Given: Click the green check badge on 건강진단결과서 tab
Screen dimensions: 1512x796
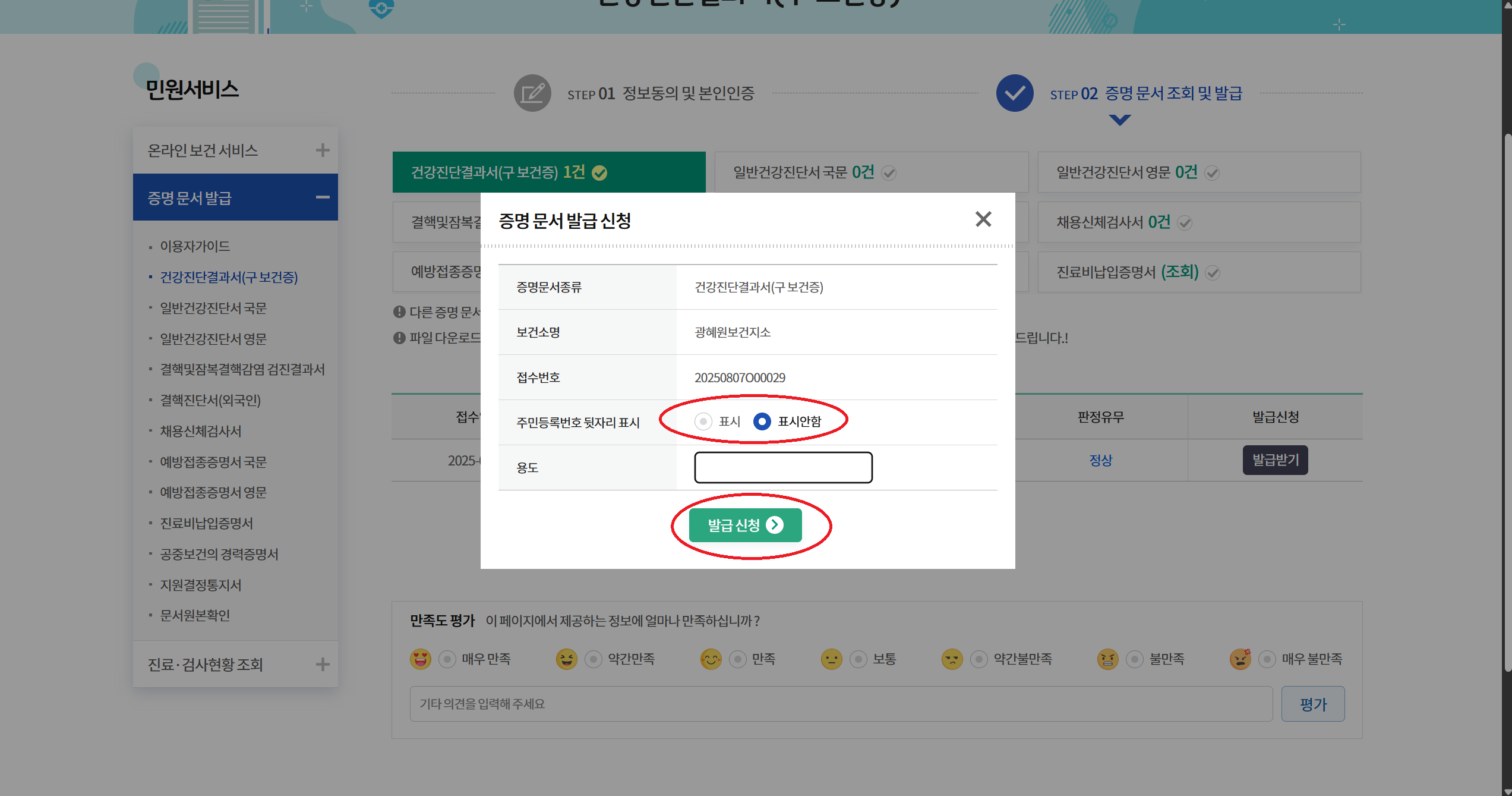Looking at the screenshot, I should tap(601, 172).
